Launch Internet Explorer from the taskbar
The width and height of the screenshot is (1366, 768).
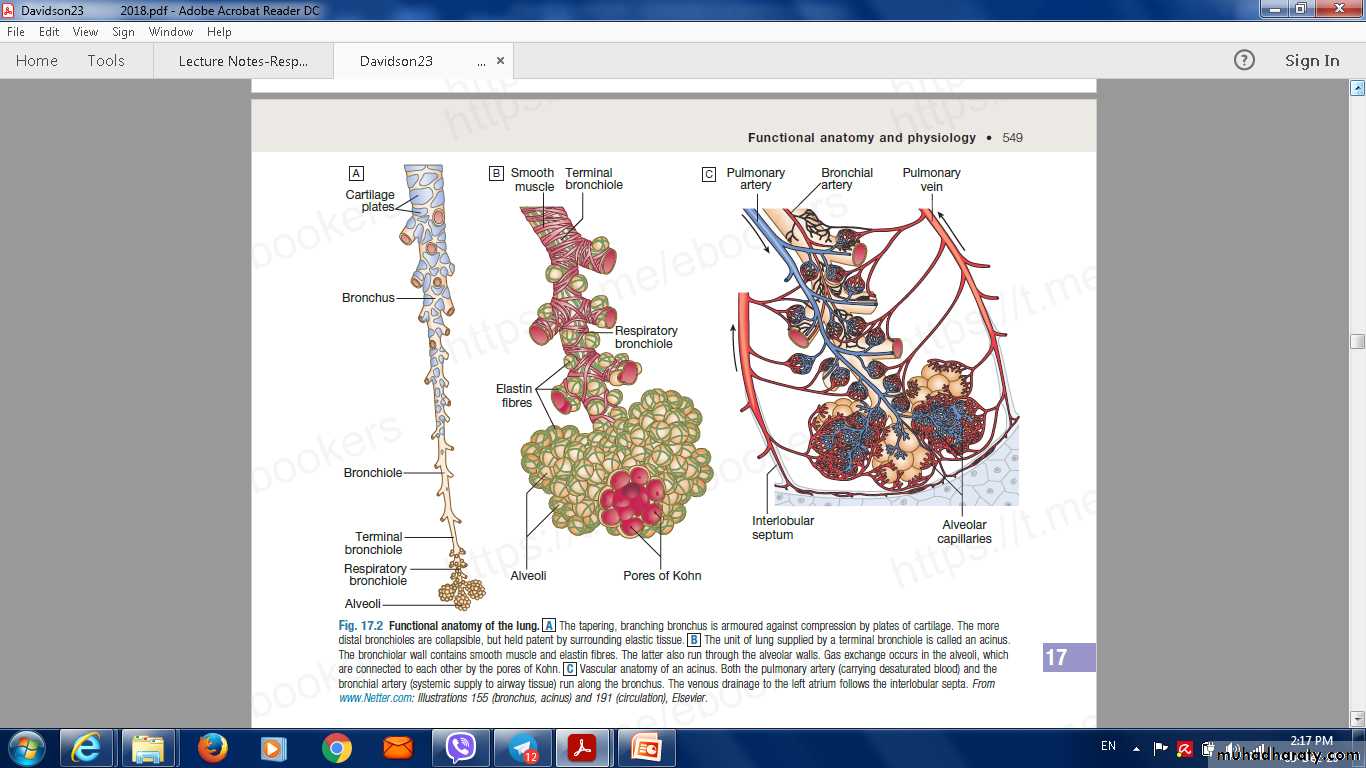tap(87, 748)
